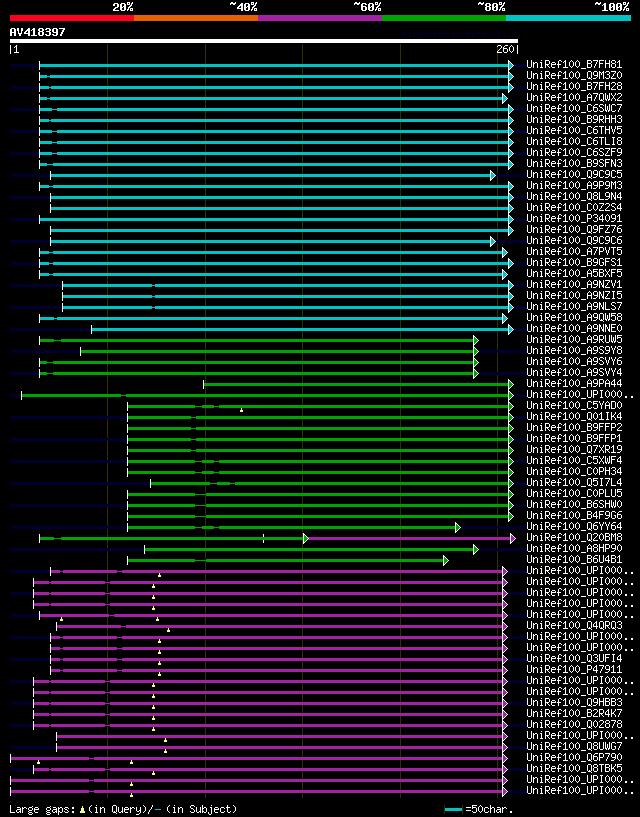Select the UniRef100_B2R4K7 label
The image size is (640, 817).
tap(574, 713)
